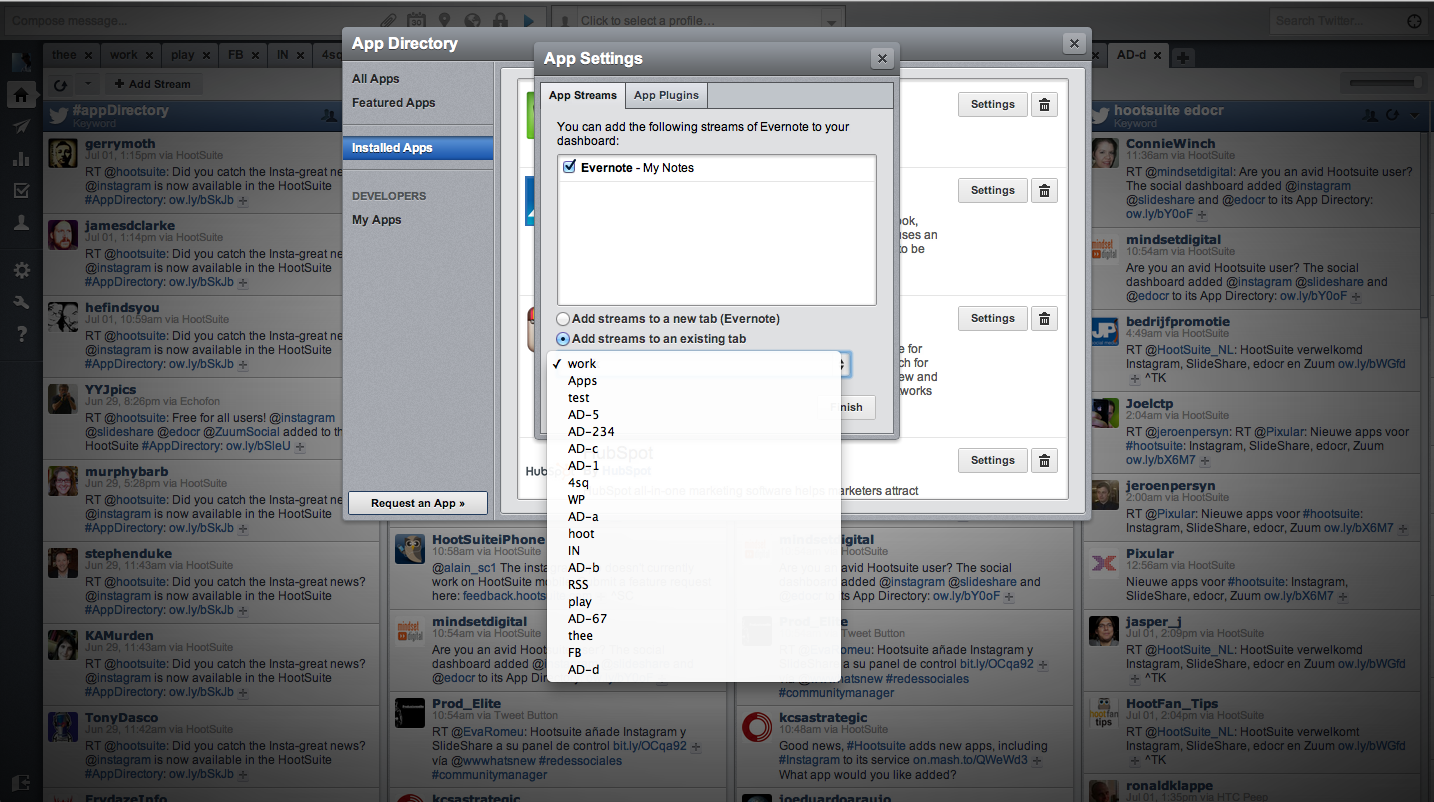Image resolution: width=1434 pixels, height=802 pixels.
Task: Switch to the App Streams tab
Action: (583, 95)
